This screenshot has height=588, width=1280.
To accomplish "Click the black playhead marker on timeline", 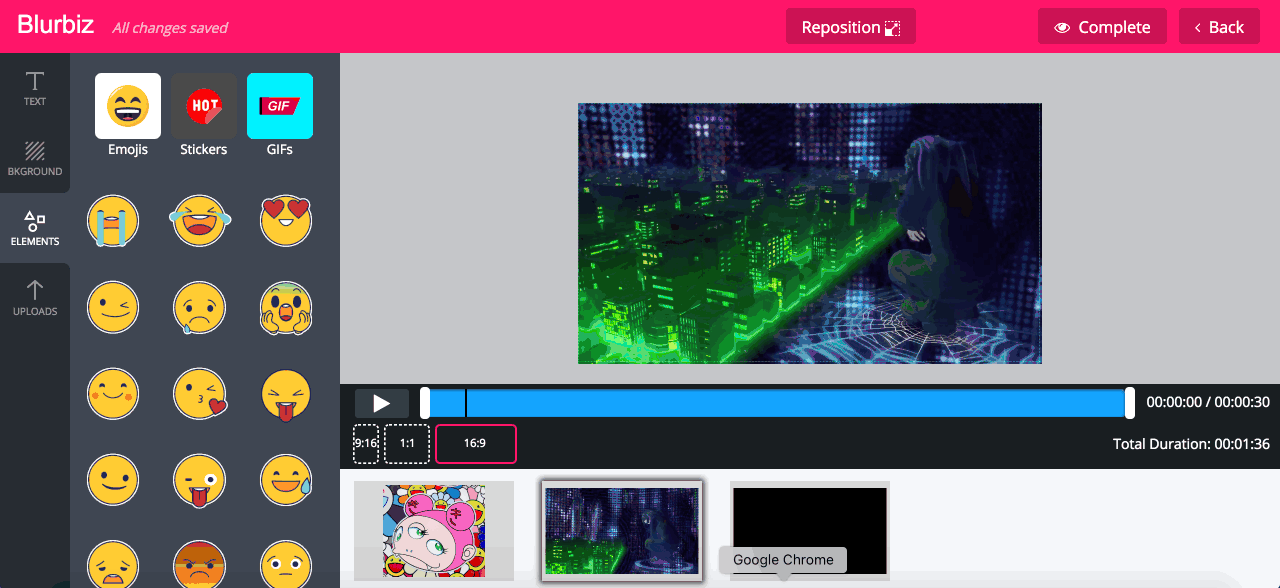I will click(465, 403).
